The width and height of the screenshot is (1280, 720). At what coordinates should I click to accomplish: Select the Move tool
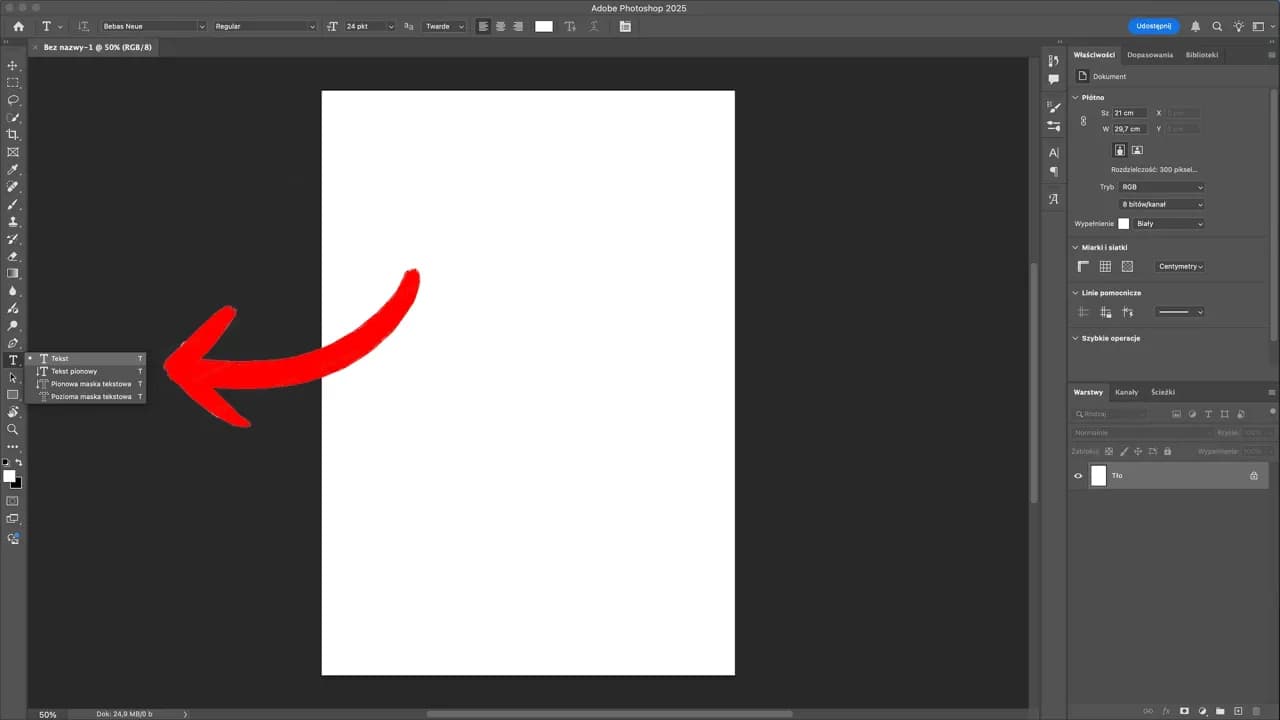click(13, 65)
